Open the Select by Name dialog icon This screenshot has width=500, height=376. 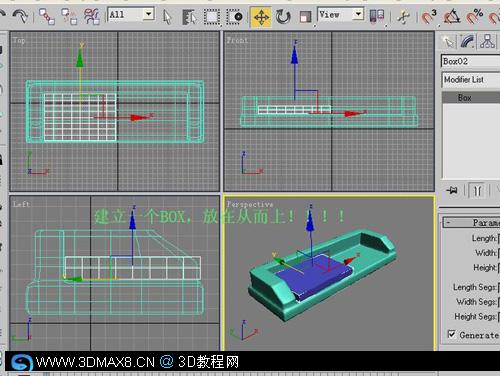pyautogui.click(x=189, y=17)
